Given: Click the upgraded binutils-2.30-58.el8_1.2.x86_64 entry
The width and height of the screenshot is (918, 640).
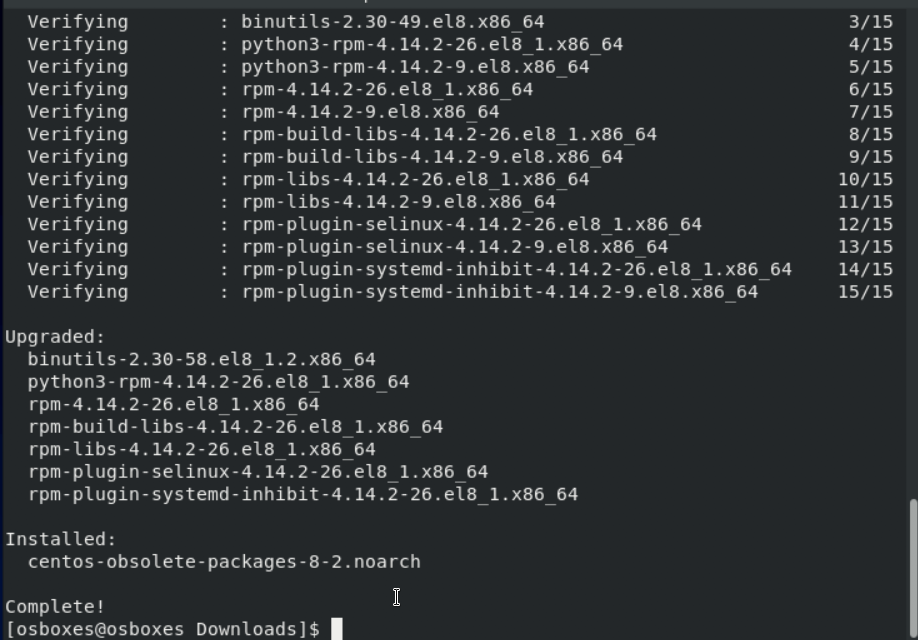Looking at the screenshot, I should click(202, 359).
